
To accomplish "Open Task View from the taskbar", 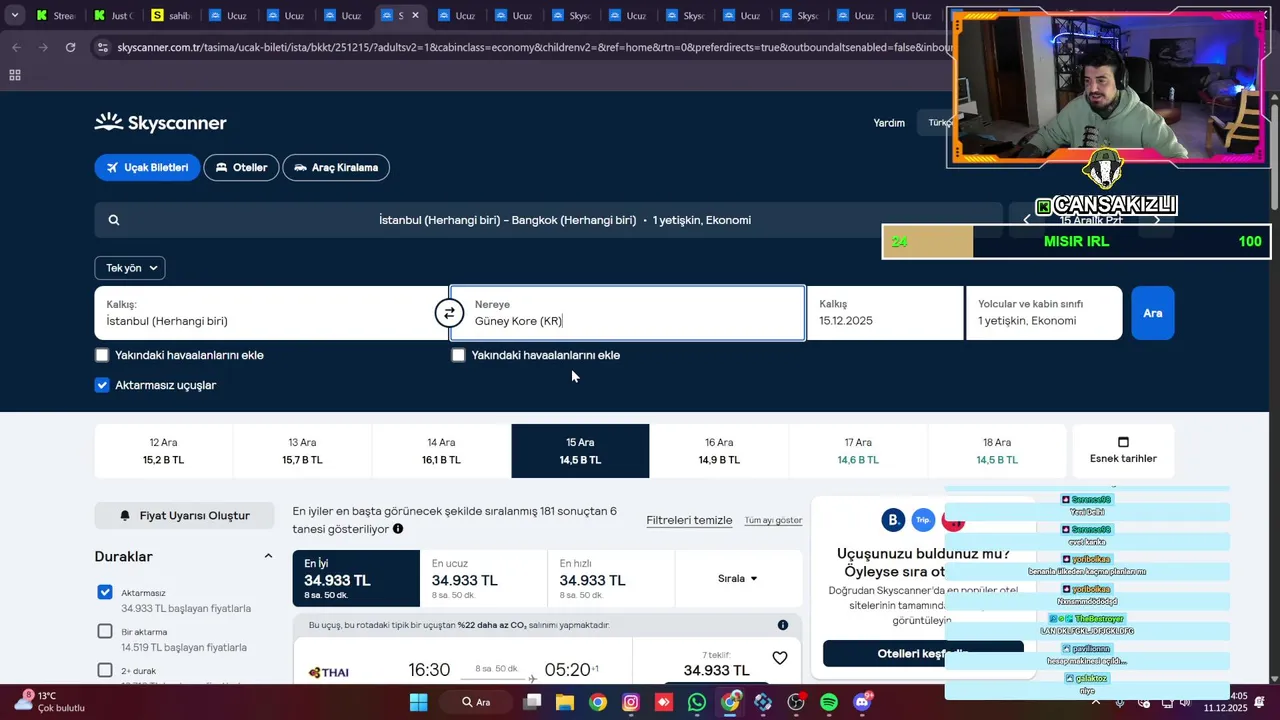I will pos(532,702).
